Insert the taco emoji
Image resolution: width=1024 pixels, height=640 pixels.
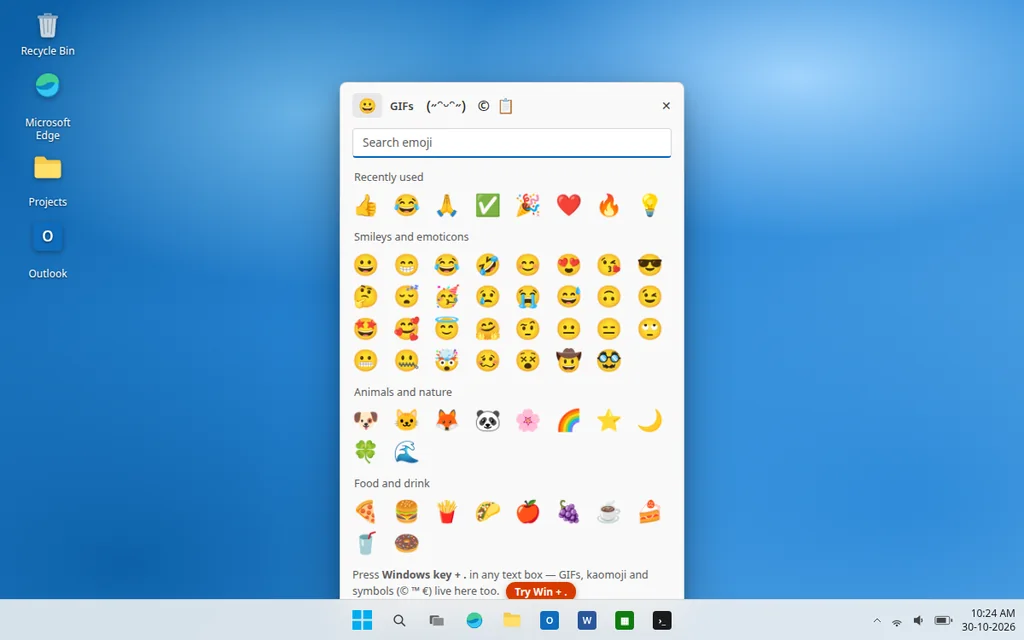coord(487,511)
